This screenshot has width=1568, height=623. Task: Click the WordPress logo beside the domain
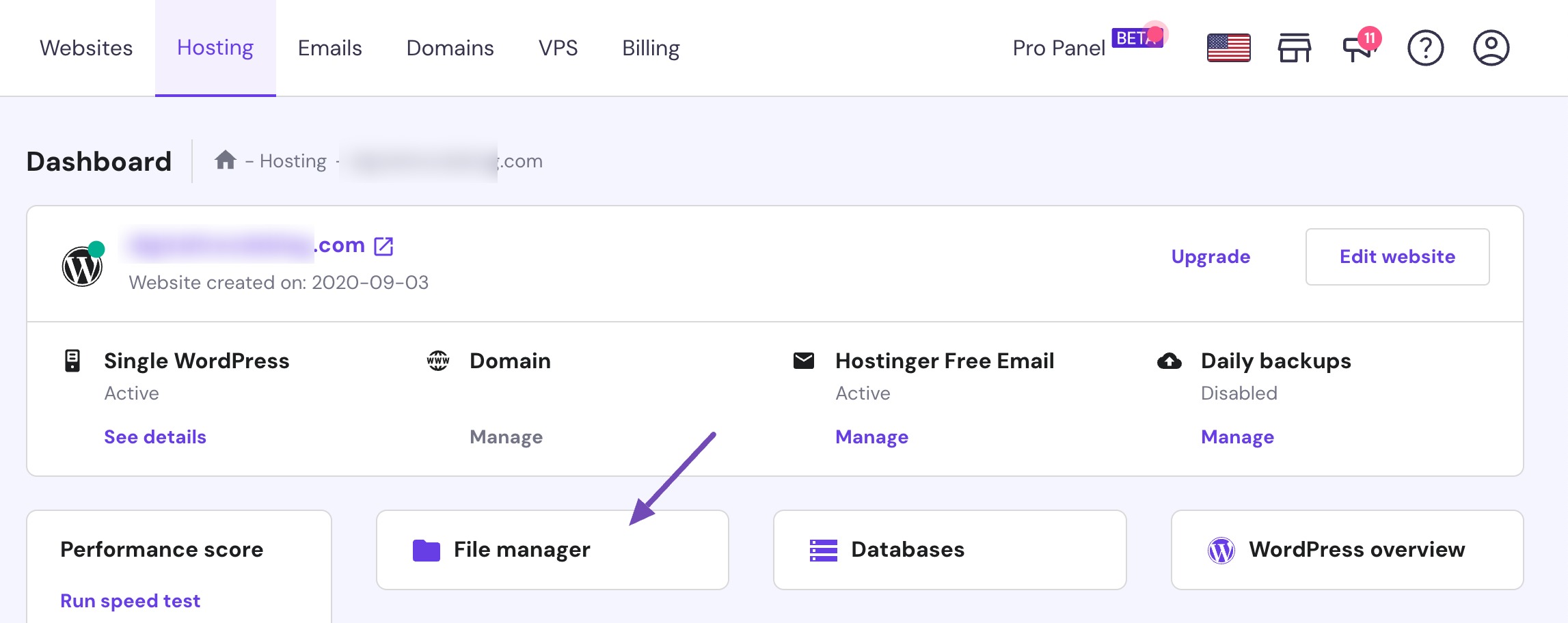pyautogui.click(x=82, y=266)
